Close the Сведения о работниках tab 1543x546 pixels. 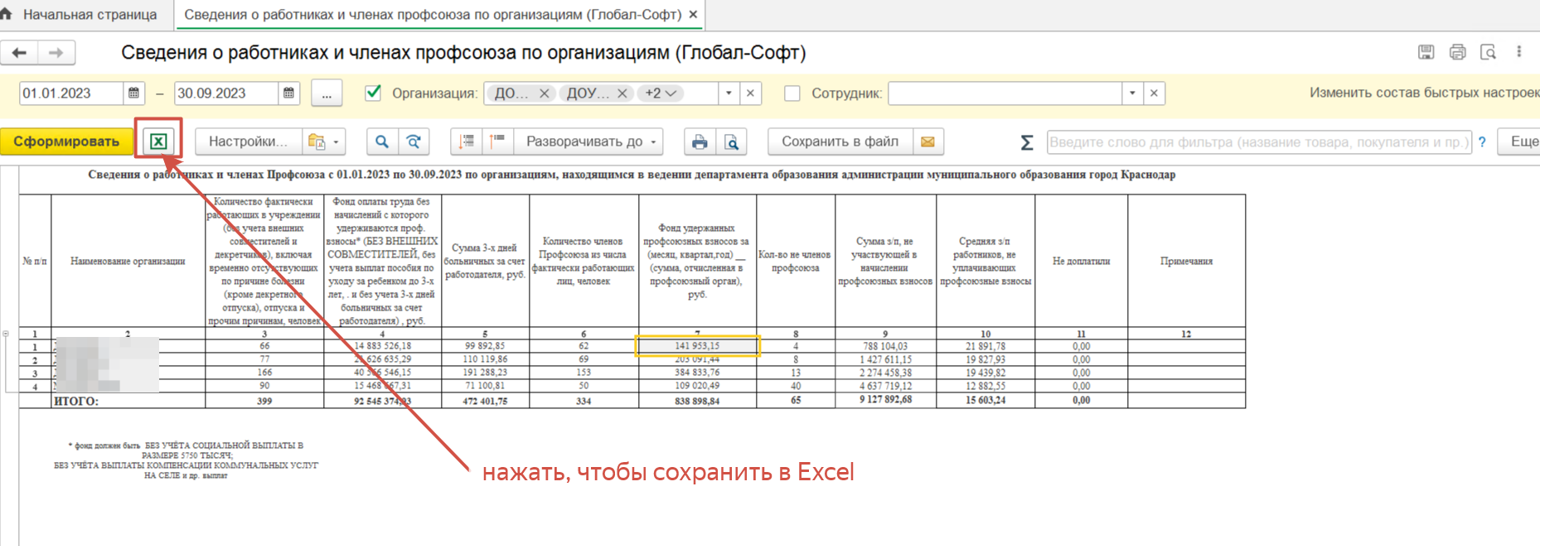tap(694, 17)
